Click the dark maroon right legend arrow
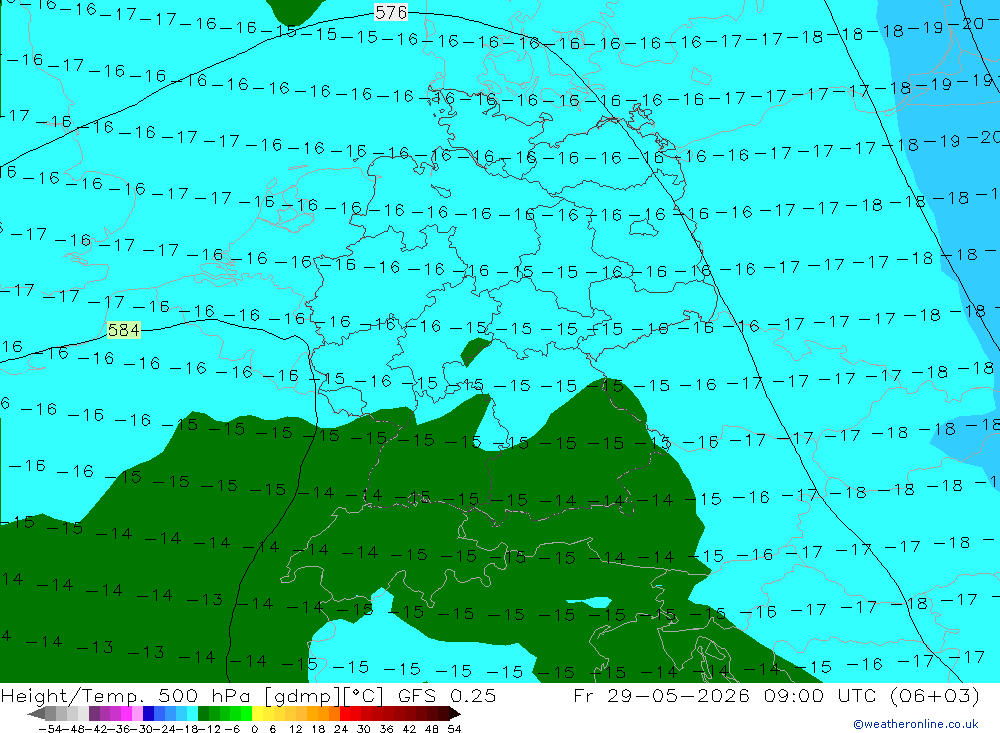Viewport: 1000px width, 733px height. click(455, 713)
